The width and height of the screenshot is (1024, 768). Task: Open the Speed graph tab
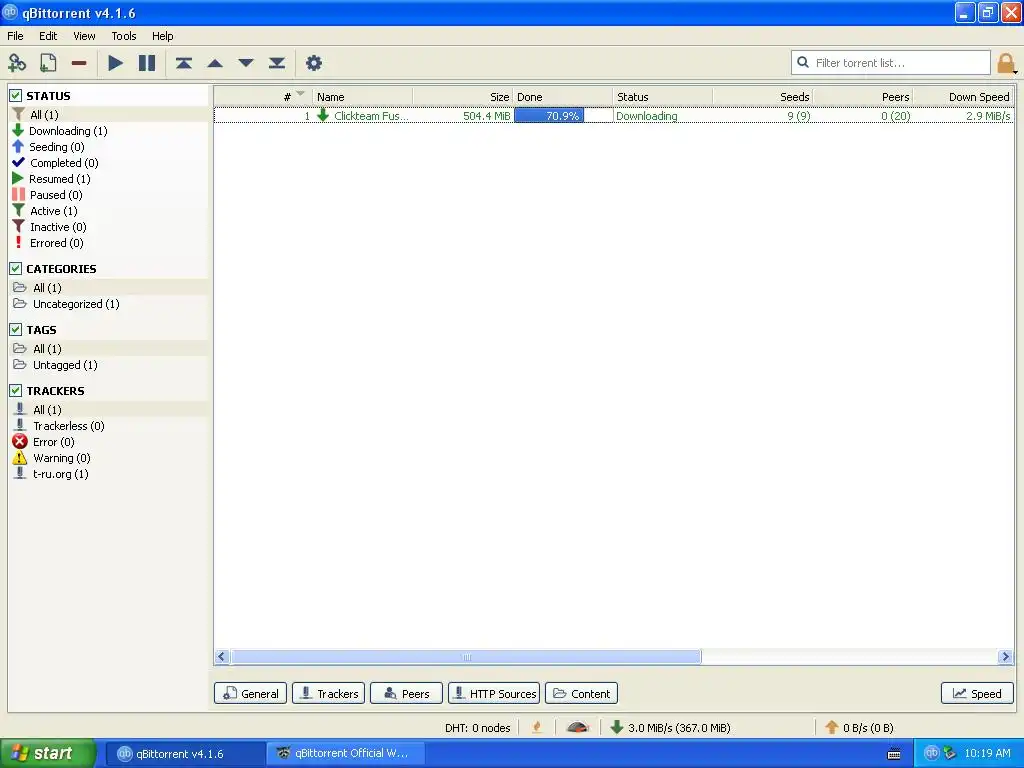point(978,694)
